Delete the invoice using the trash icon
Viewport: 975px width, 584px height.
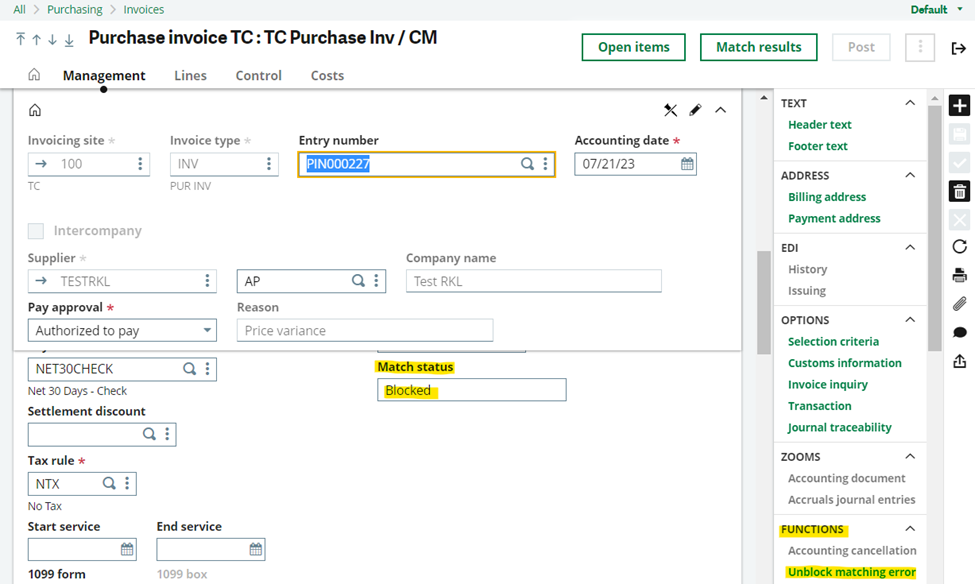click(x=958, y=190)
